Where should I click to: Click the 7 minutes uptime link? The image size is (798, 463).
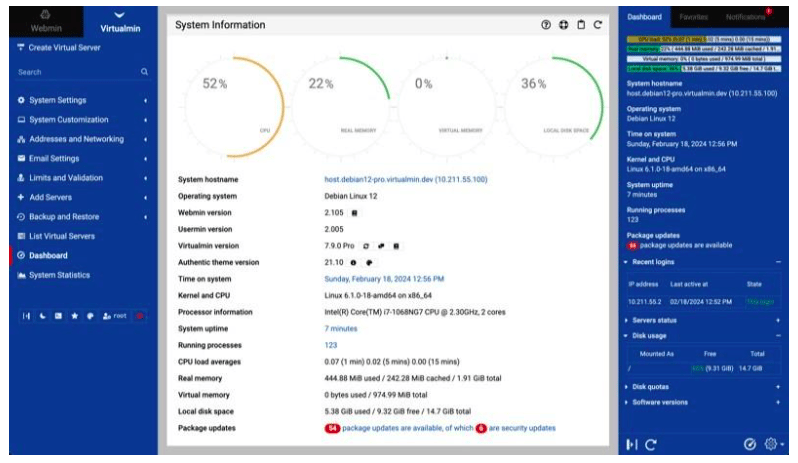(341, 329)
